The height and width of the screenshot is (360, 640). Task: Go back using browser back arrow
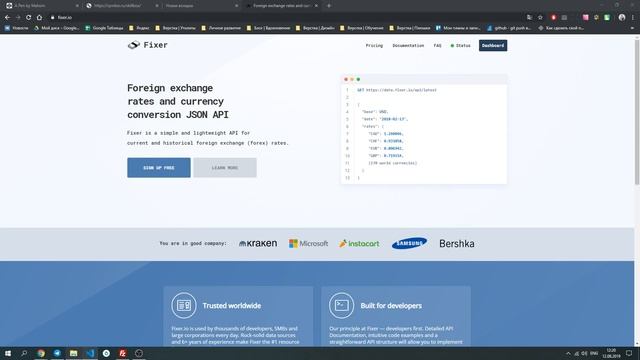(7, 18)
